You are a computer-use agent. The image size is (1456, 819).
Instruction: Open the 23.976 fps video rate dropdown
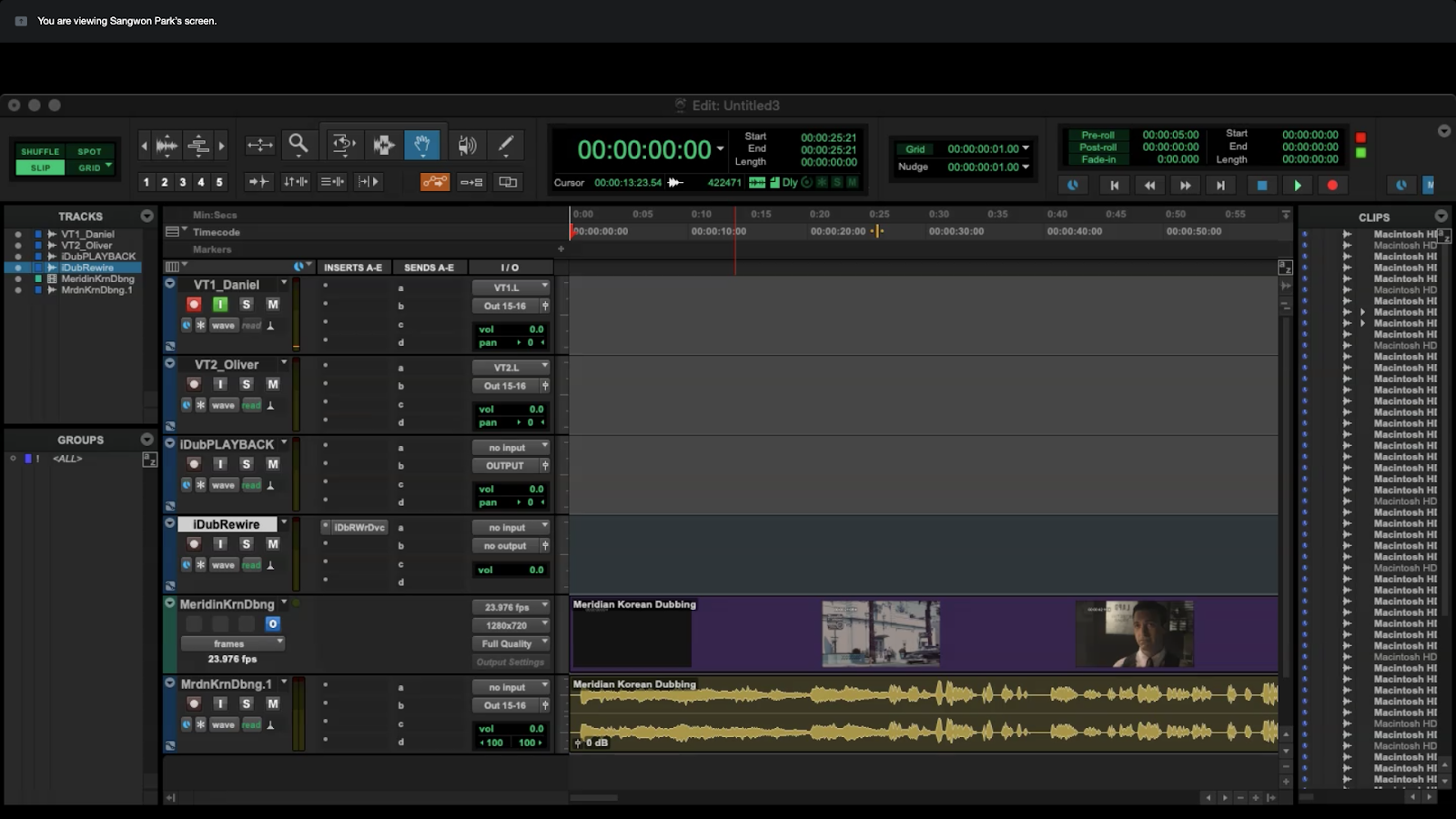coord(510,607)
